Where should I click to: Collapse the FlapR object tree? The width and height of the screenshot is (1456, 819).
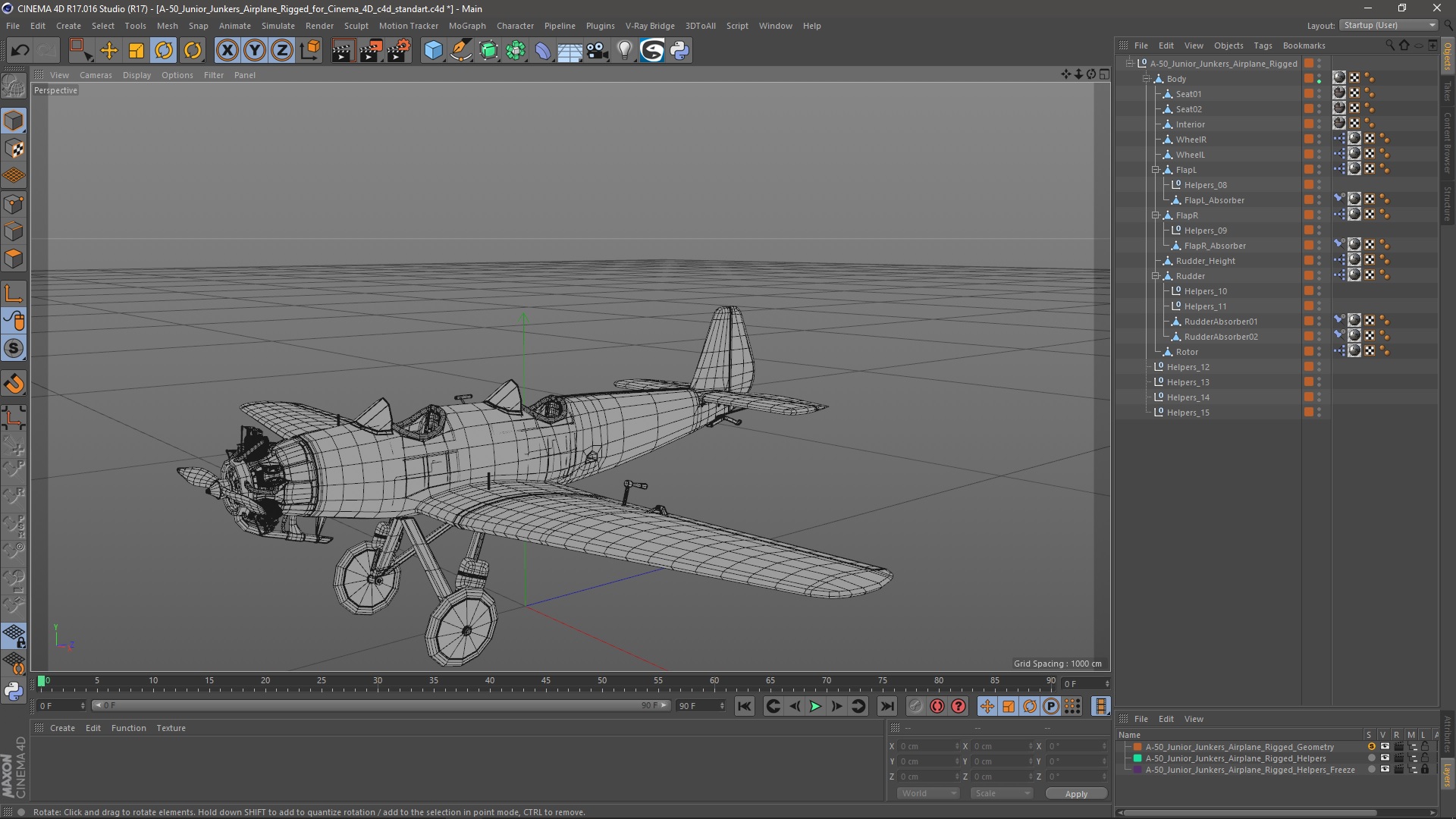(x=1156, y=215)
